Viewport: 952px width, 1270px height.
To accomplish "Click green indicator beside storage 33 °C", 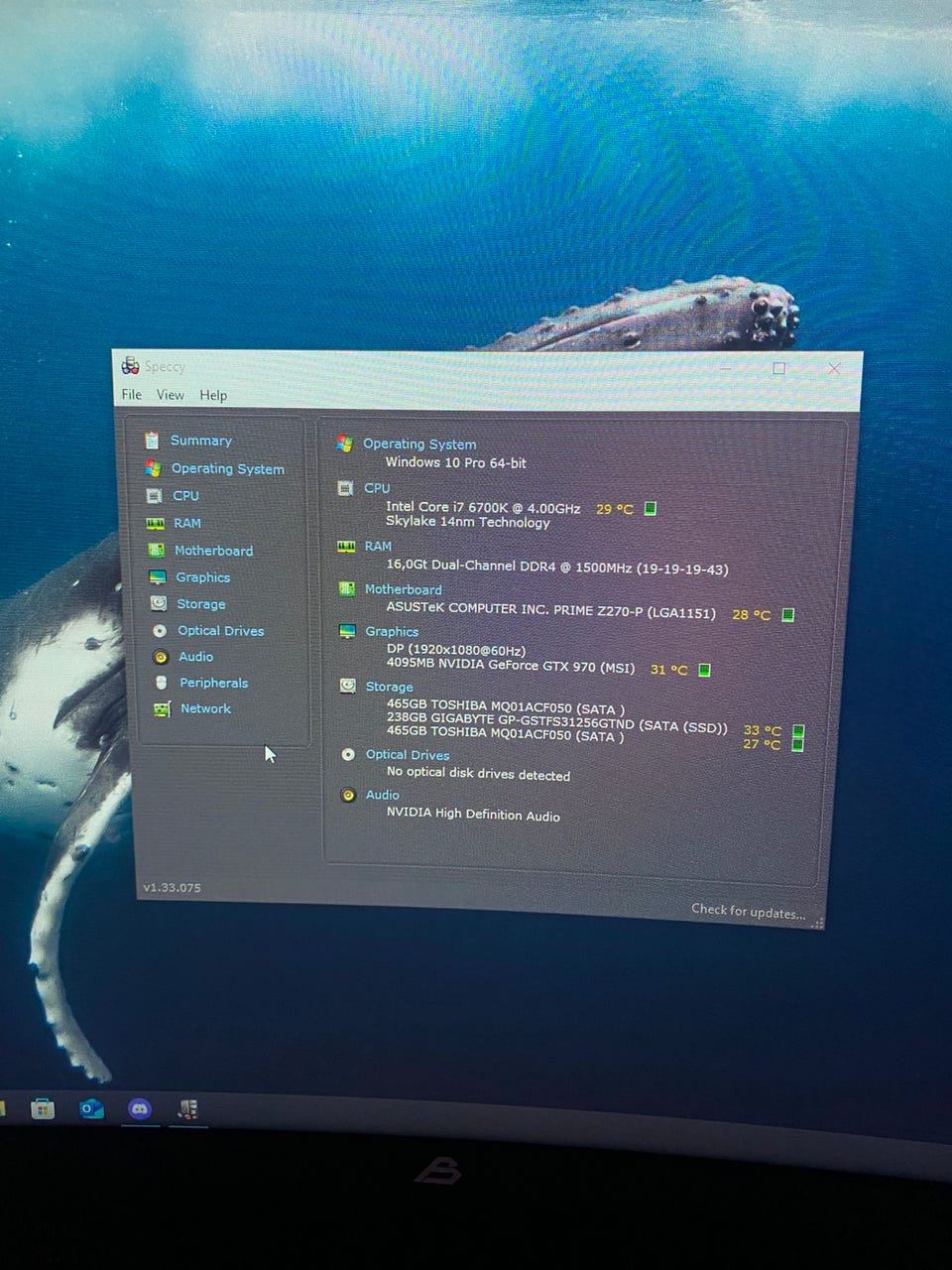I will coord(798,731).
